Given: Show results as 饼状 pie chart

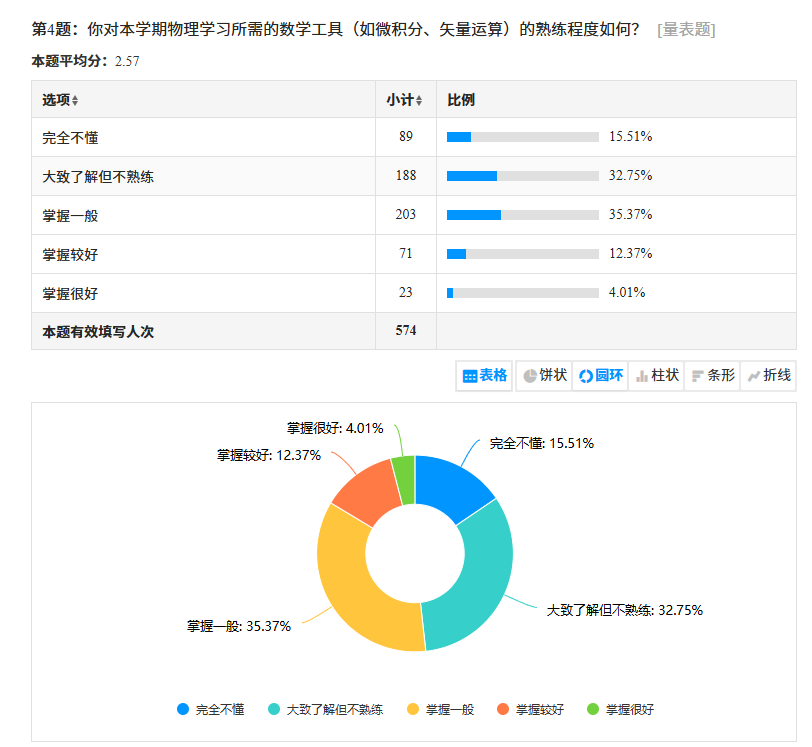Looking at the screenshot, I should click(x=545, y=376).
